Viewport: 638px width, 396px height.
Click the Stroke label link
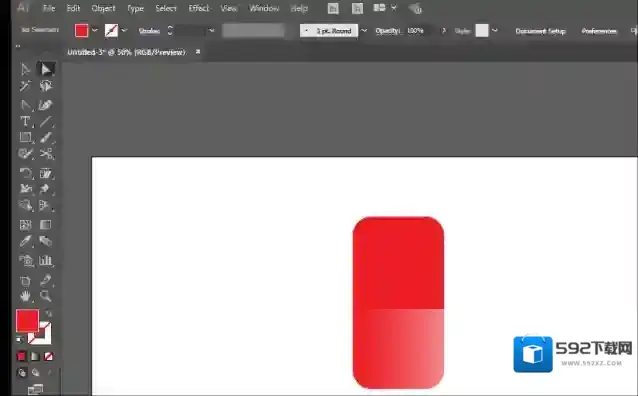coord(149,31)
